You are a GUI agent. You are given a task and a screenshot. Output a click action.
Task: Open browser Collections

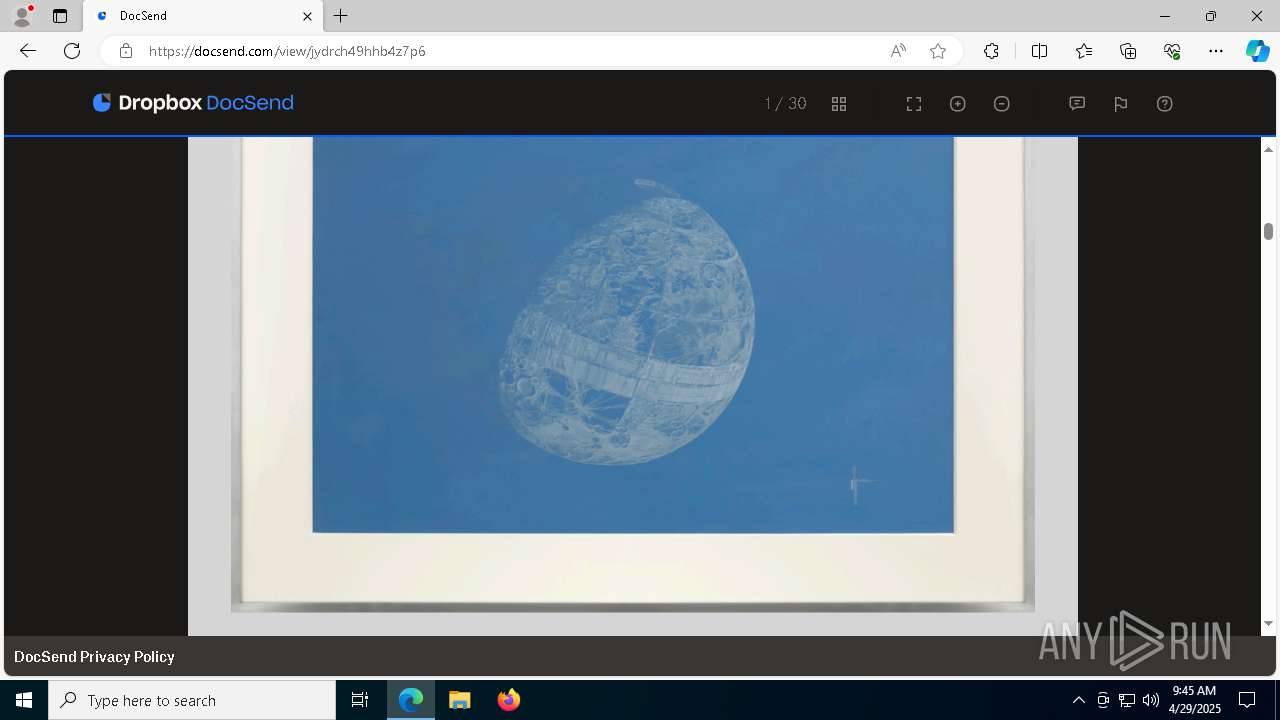pos(1128,51)
